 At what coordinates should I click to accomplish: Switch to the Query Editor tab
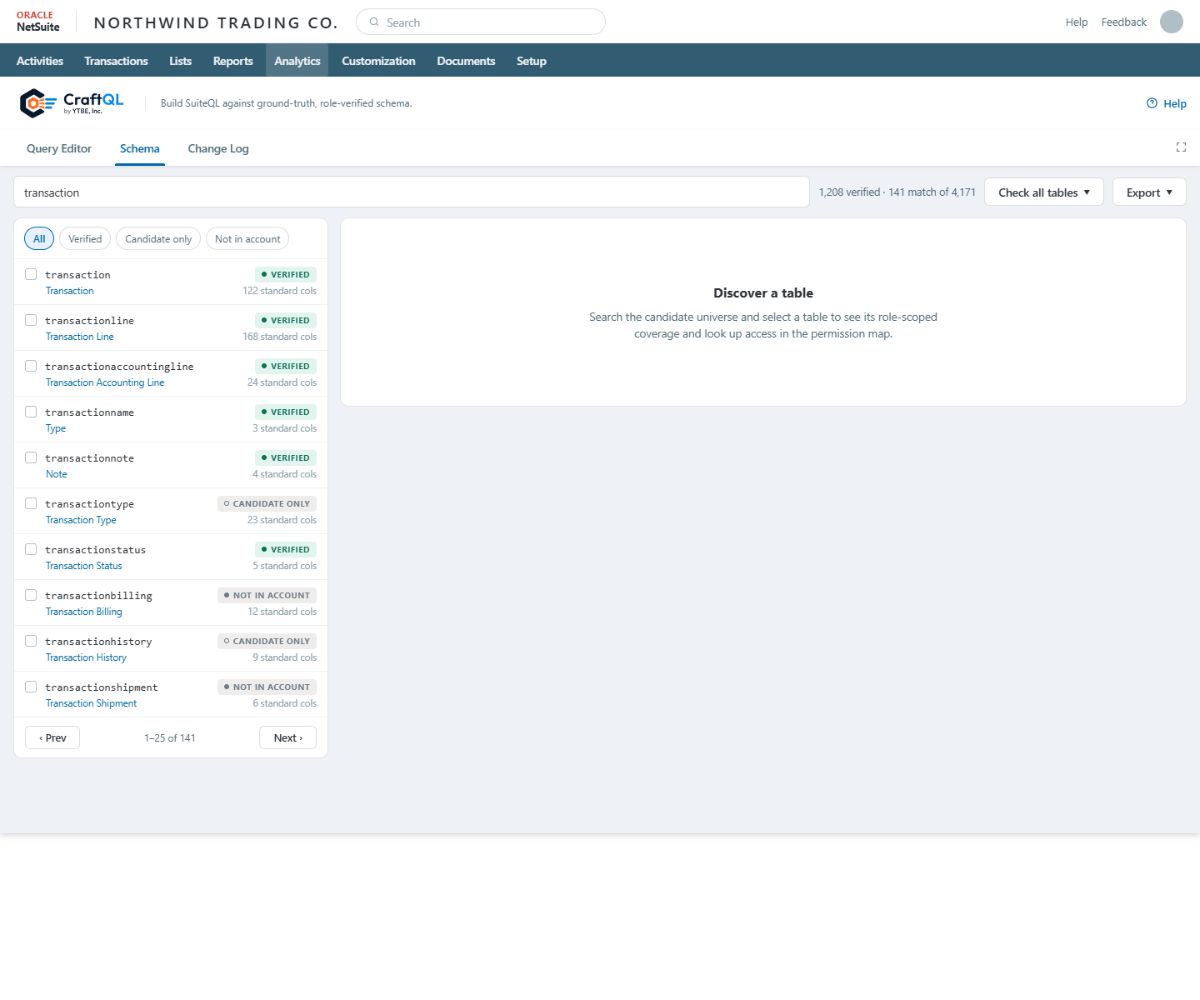tap(59, 149)
